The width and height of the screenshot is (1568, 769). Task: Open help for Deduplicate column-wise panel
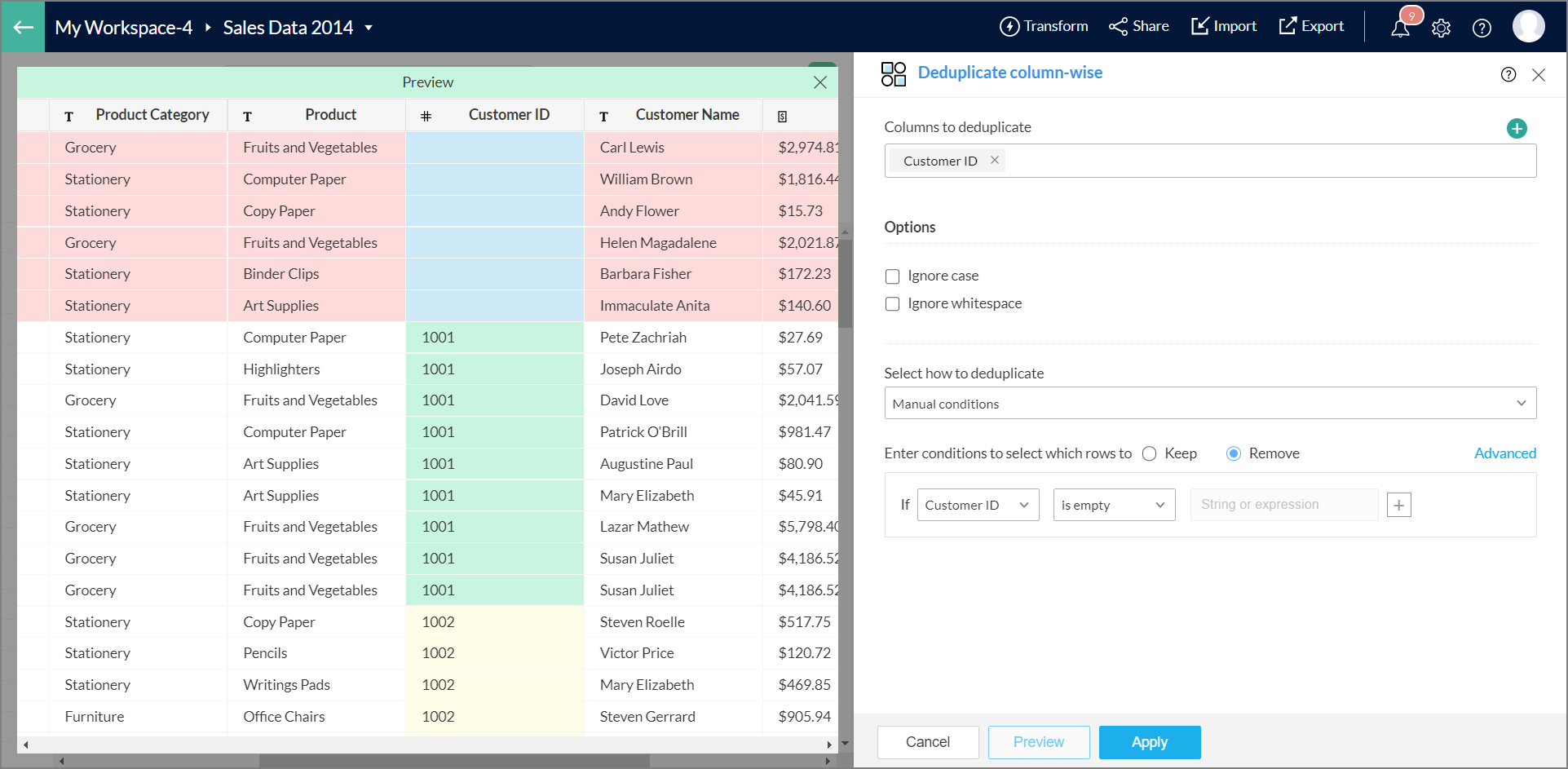pos(1508,74)
